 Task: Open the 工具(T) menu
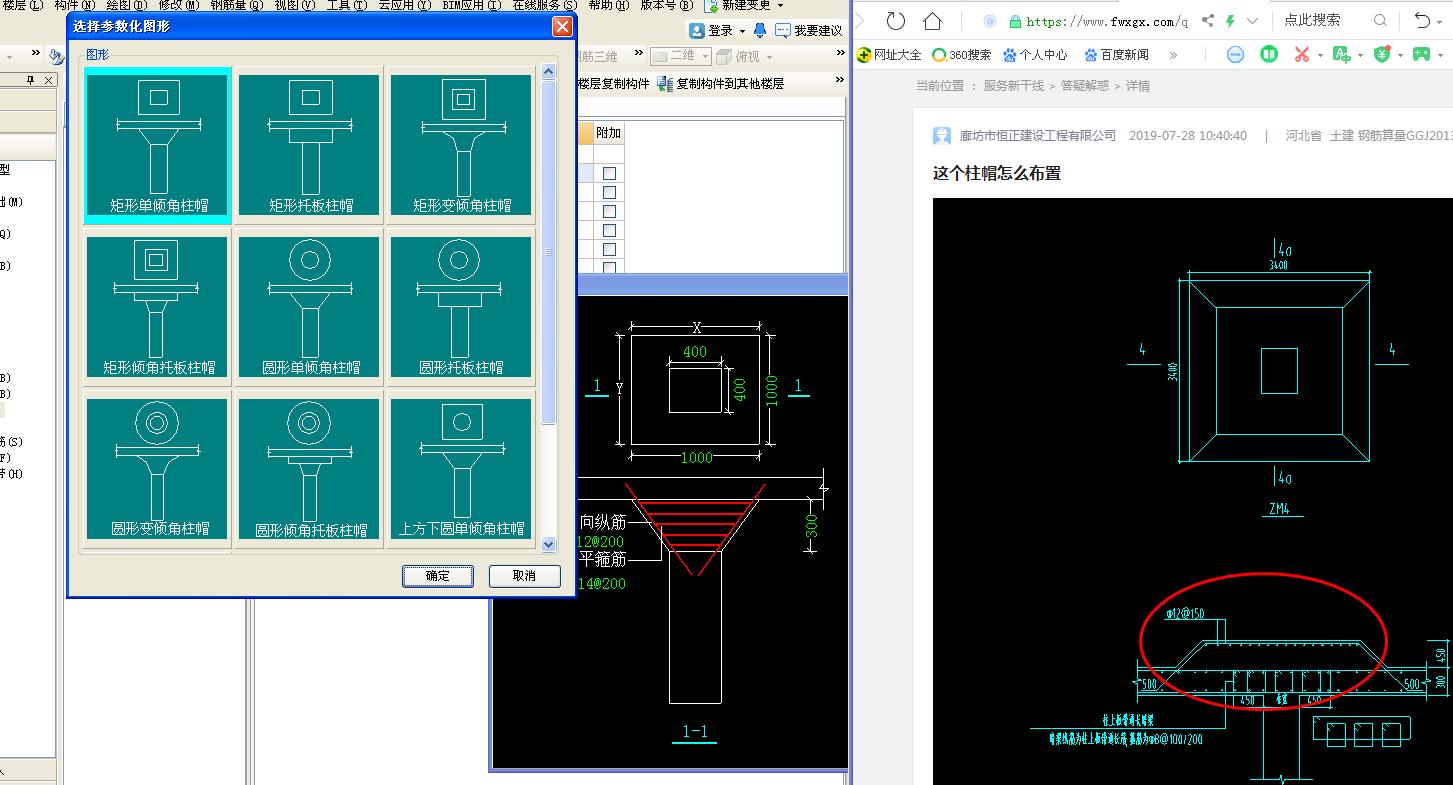pos(347,5)
